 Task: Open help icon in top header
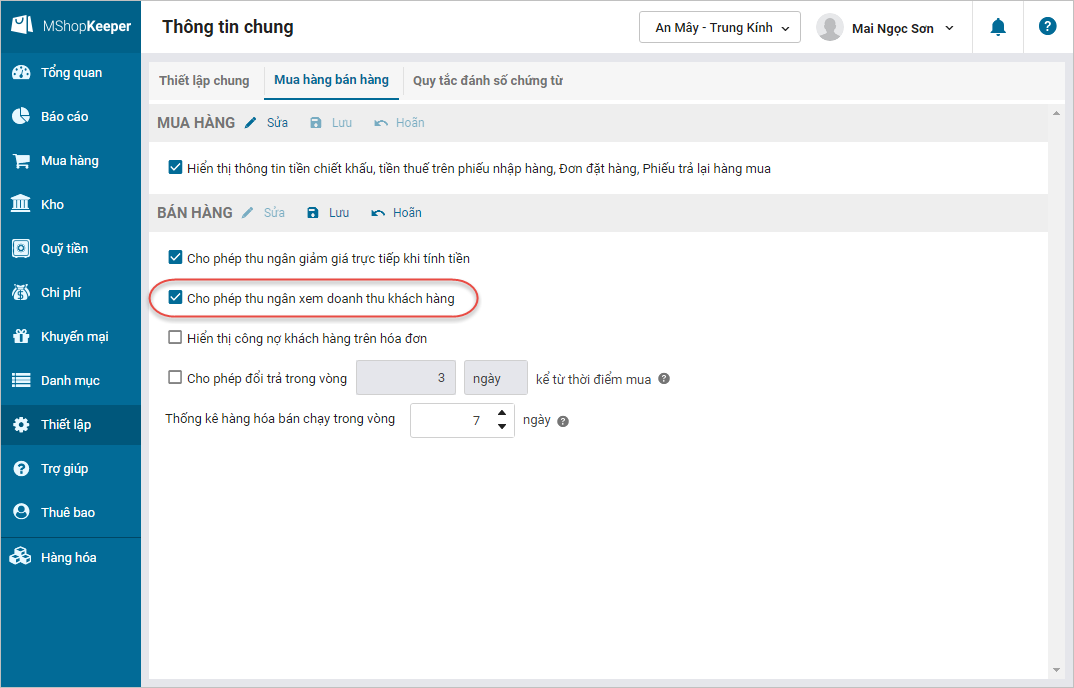[1047, 27]
